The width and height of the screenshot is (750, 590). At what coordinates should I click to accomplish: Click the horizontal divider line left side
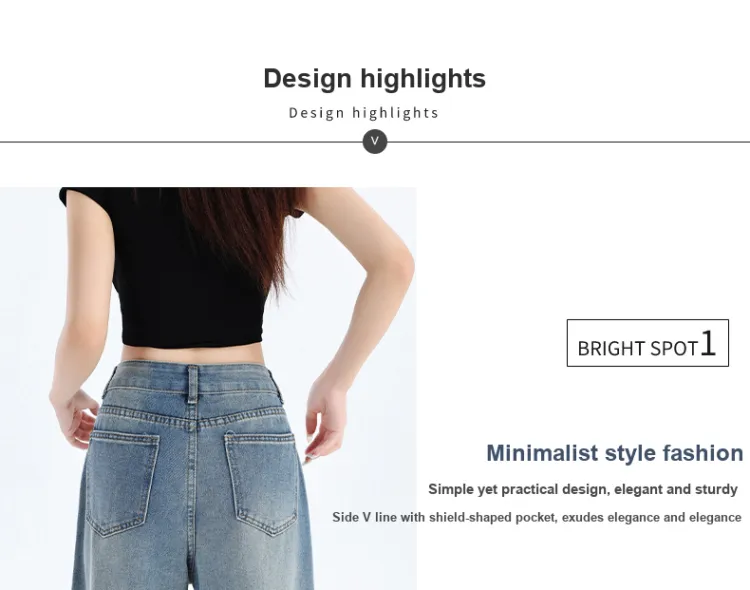coord(181,142)
